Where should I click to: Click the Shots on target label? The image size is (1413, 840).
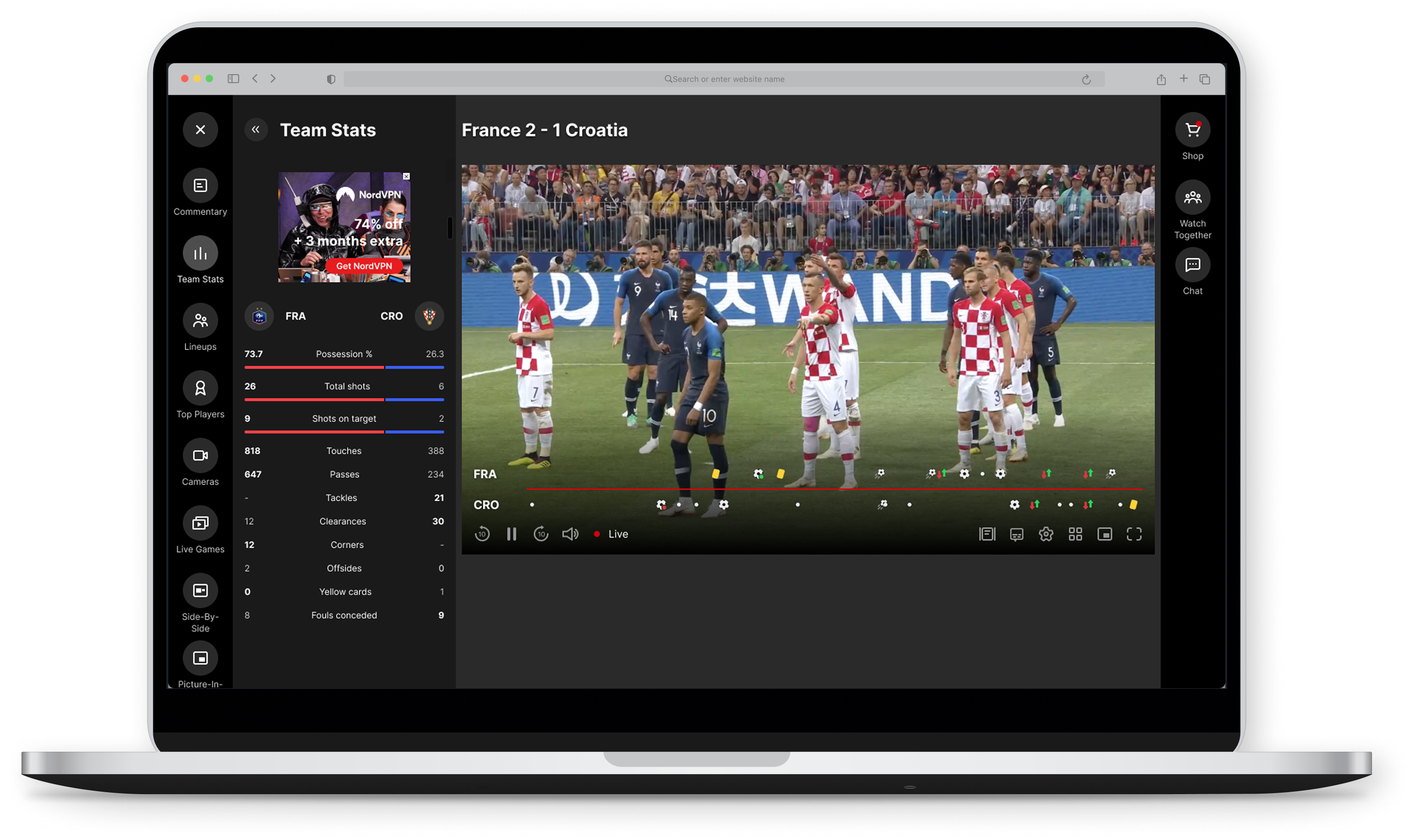tap(344, 419)
